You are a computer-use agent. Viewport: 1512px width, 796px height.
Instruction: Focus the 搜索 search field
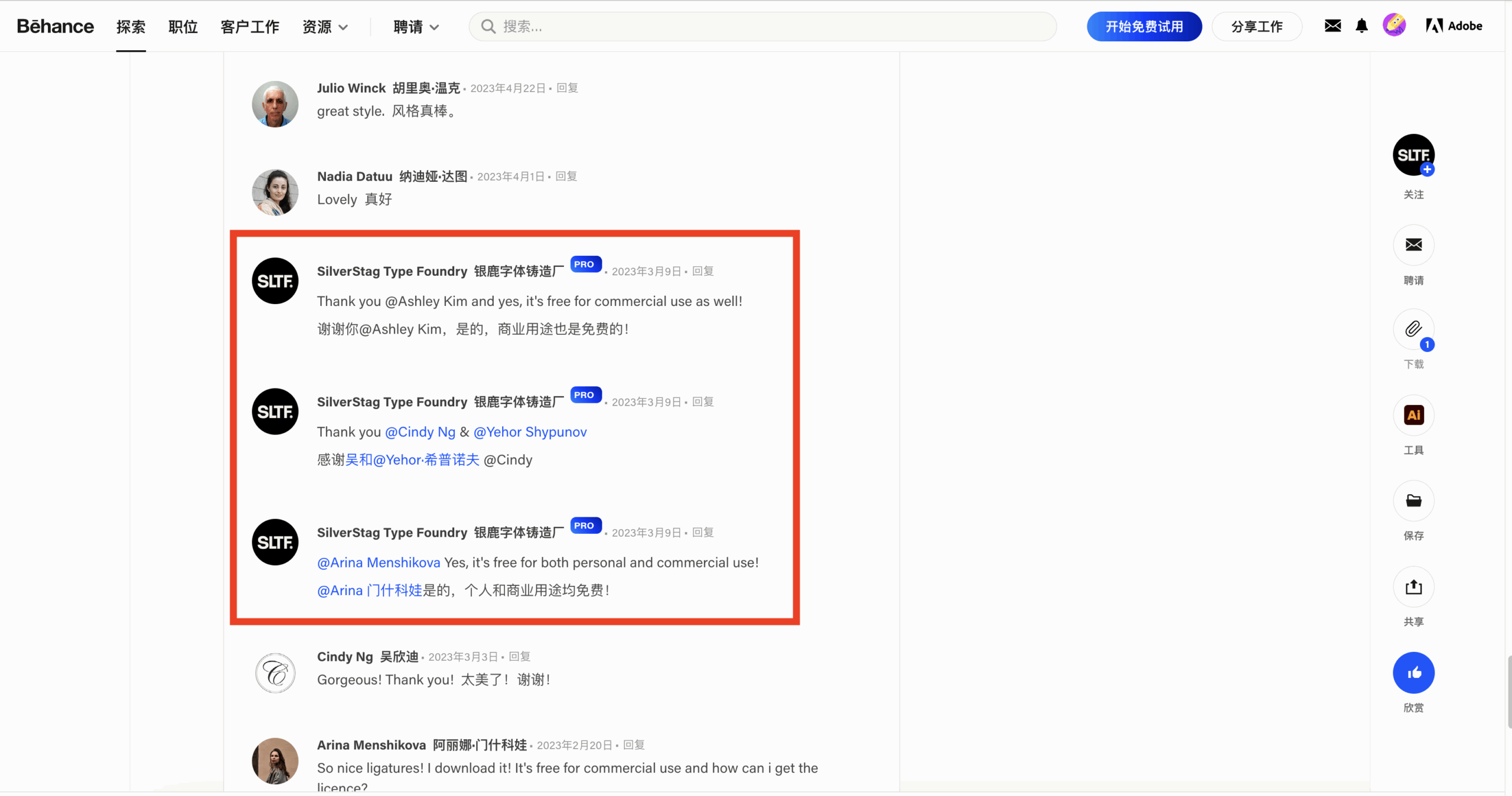tap(762, 27)
